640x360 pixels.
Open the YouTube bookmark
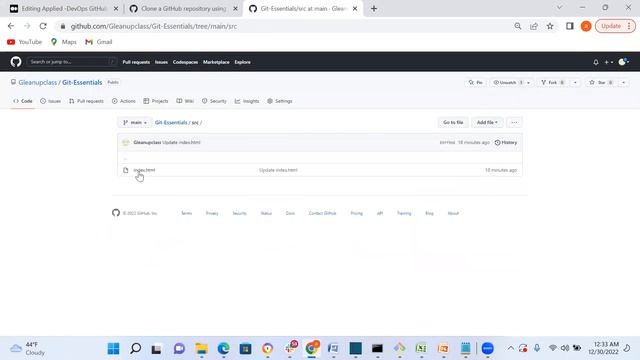(x=24, y=42)
